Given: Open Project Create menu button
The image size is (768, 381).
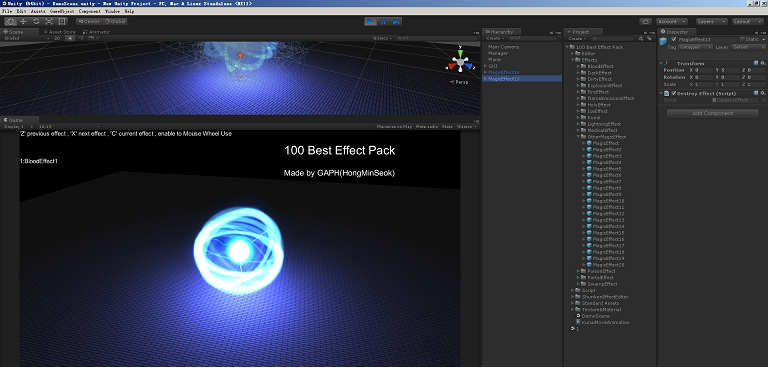Looking at the screenshot, I should pos(576,38).
